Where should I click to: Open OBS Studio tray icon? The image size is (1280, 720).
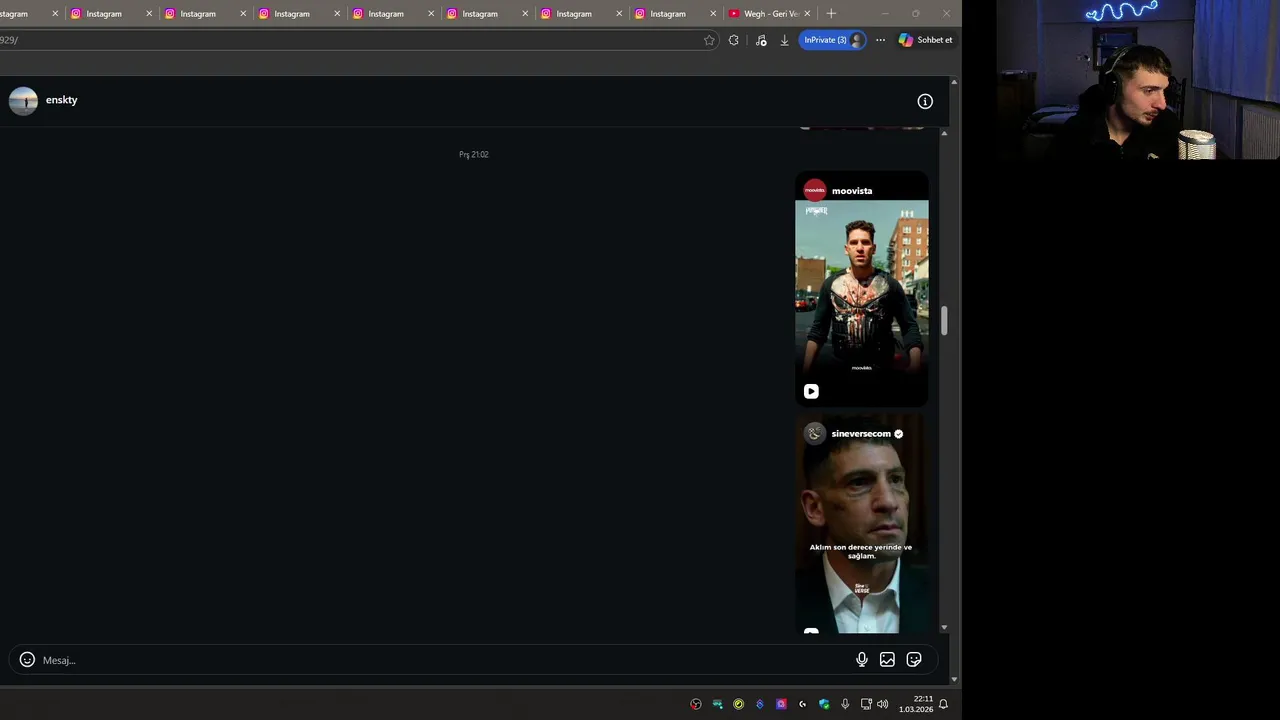pos(696,704)
